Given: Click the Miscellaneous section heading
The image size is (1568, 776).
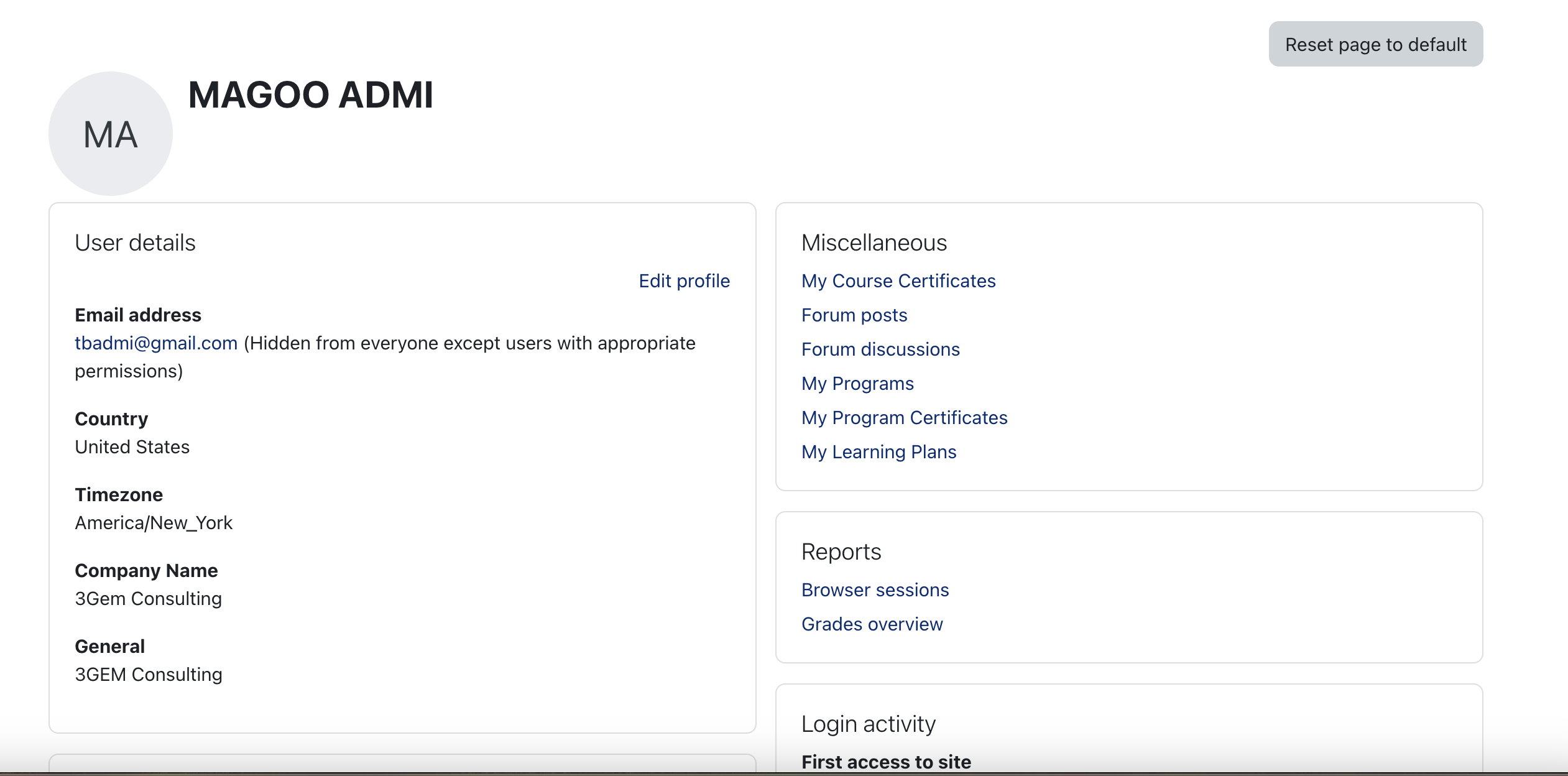Looking at the screenshot, I should pos(874,242).
